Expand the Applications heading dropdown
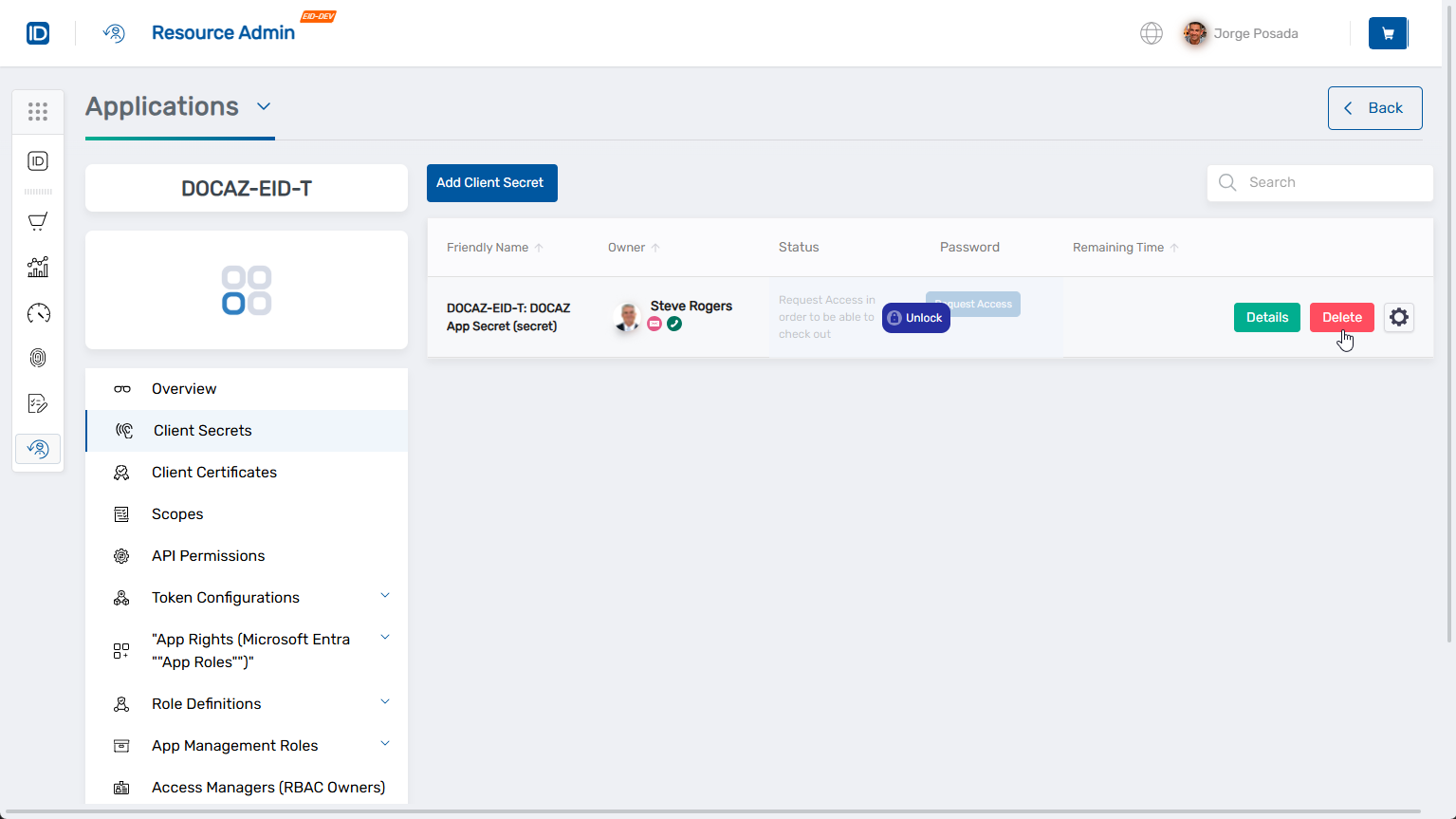Image resolution: width=1456 pixels, height=819 pixels. [264, 106]
